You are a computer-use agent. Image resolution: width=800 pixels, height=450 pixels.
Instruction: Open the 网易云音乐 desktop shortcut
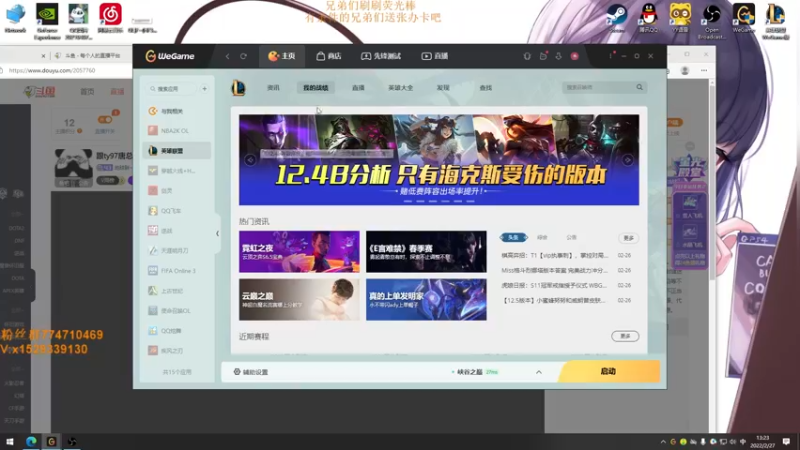pos(110,18)
